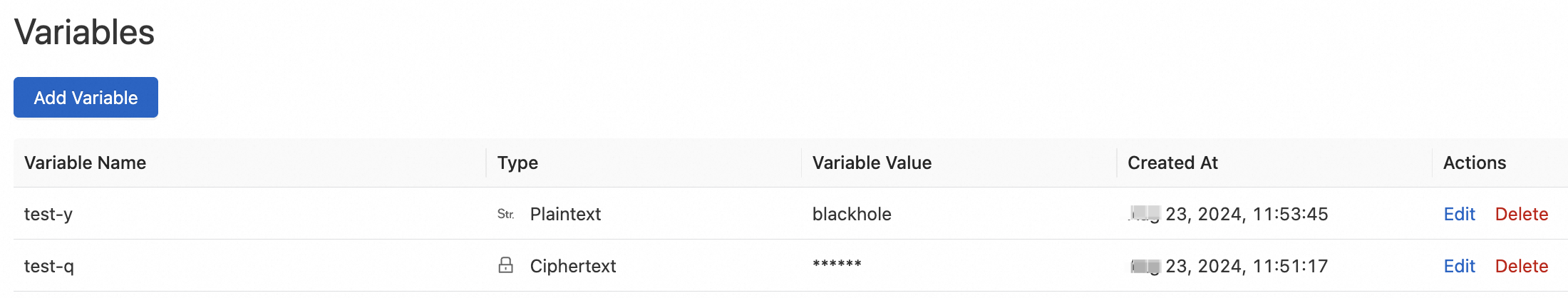Edit the test-q variable
This screenshot has height=298, width=1568.
[1459, 266]
